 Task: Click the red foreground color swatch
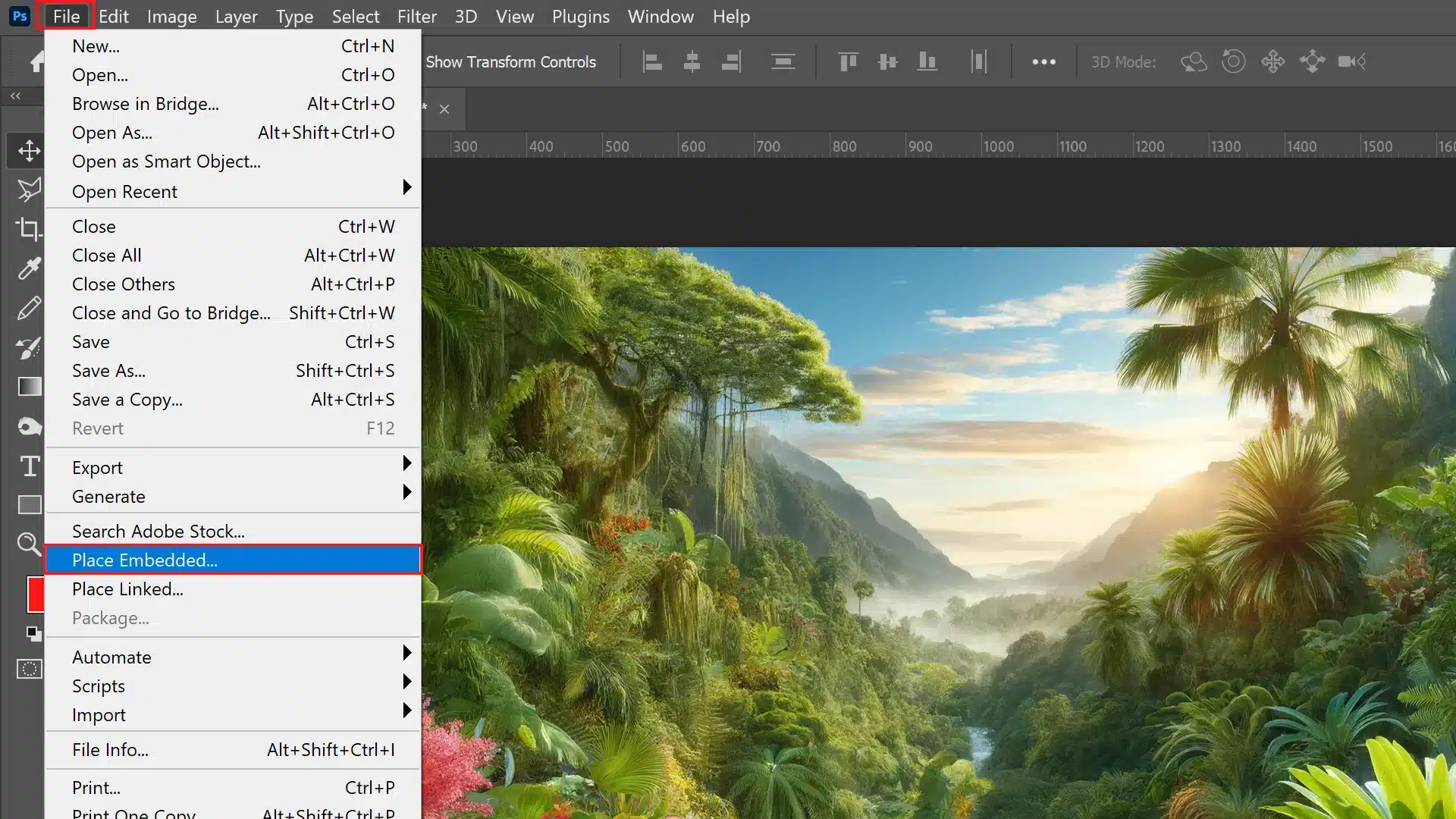(x=36, y=594)
